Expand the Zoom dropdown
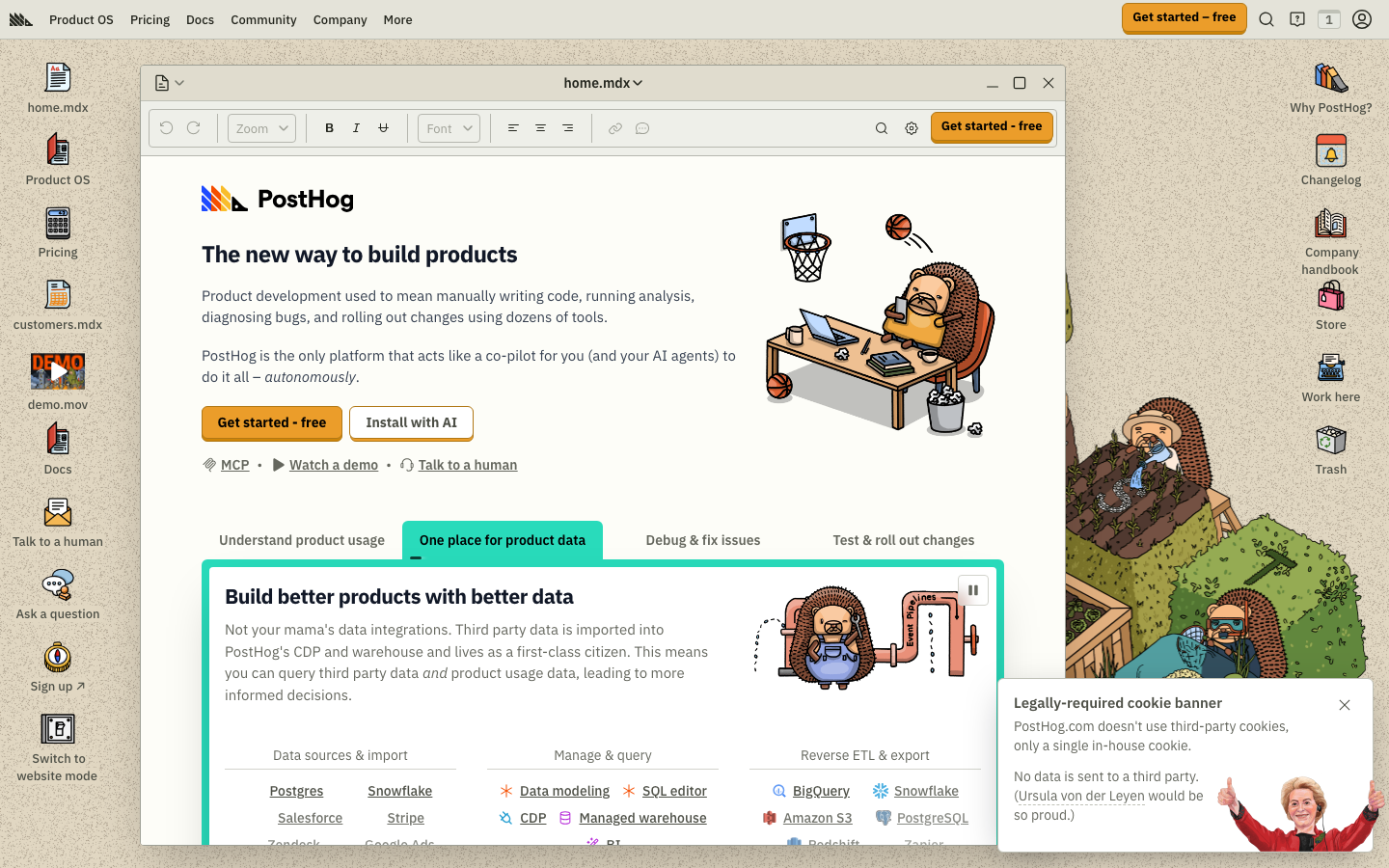Image resolution: width=1389 pixels, height=868 pixels. tap(261, 128)
